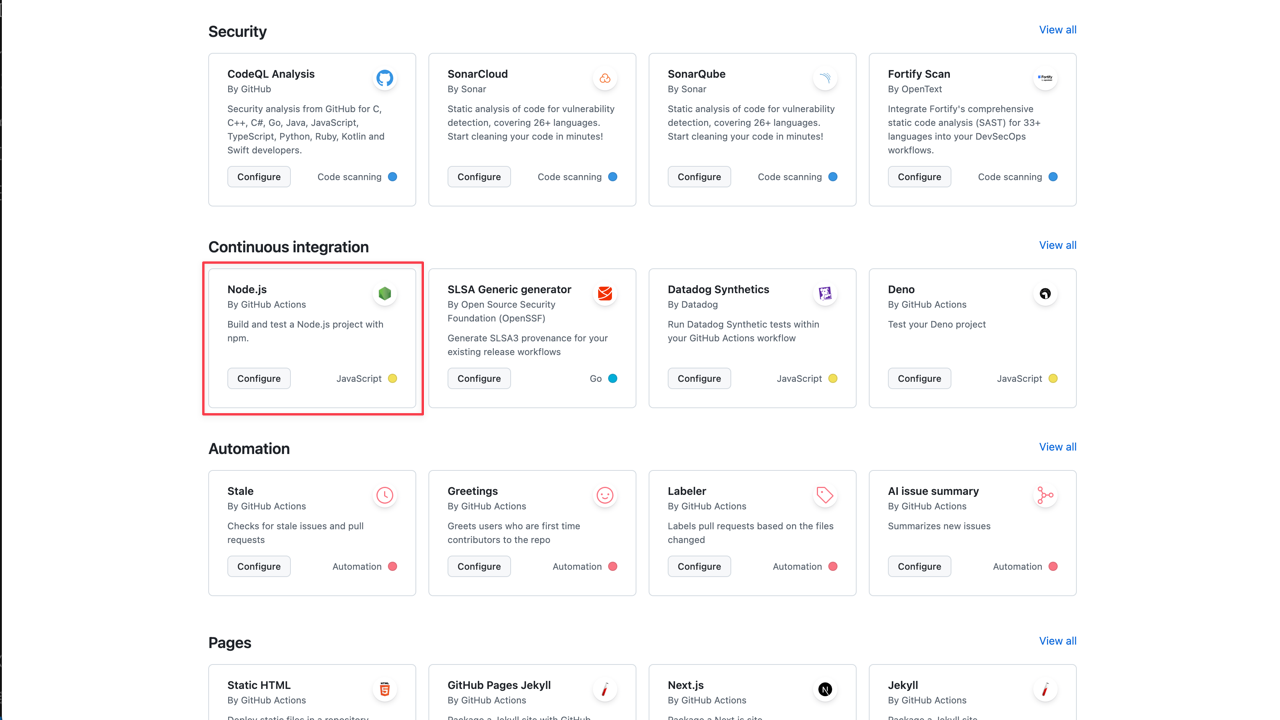The image size is (1280, 720).
Task: Configure the Node.js workflow
Action: [258, 378]
